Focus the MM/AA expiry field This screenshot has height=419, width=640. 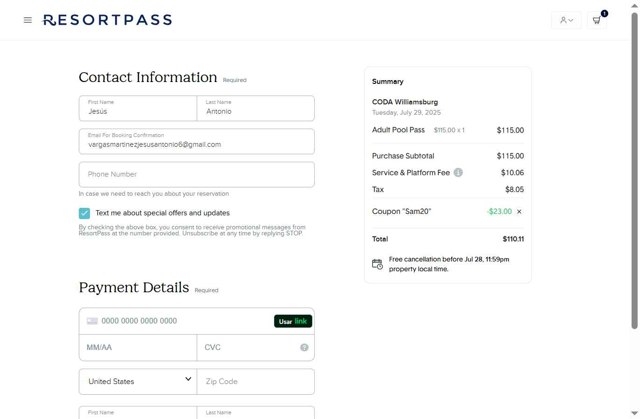click(x=138, y=348)
